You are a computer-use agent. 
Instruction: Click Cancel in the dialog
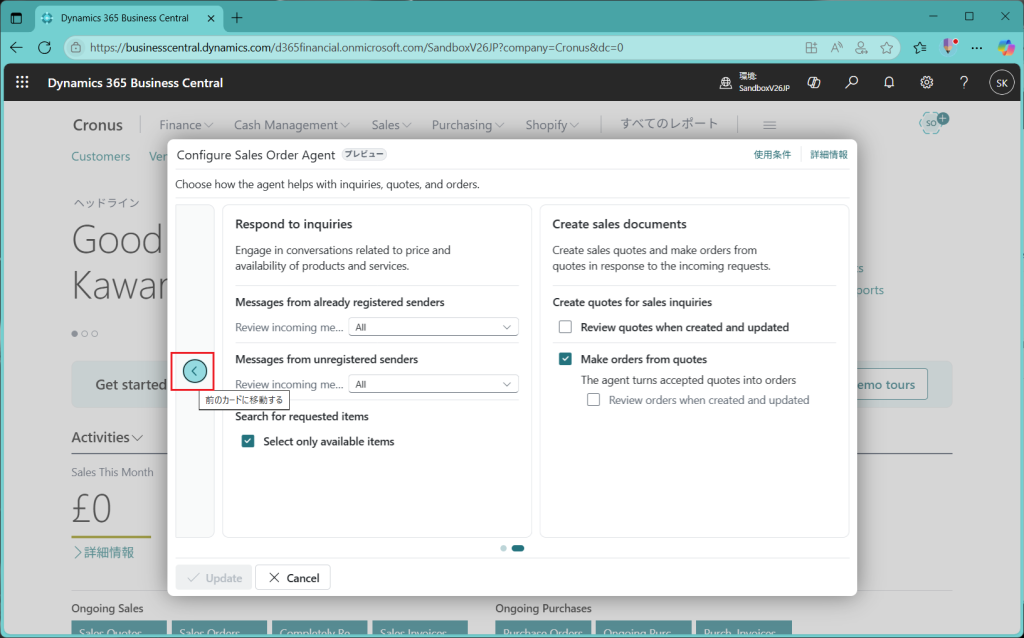293,577
